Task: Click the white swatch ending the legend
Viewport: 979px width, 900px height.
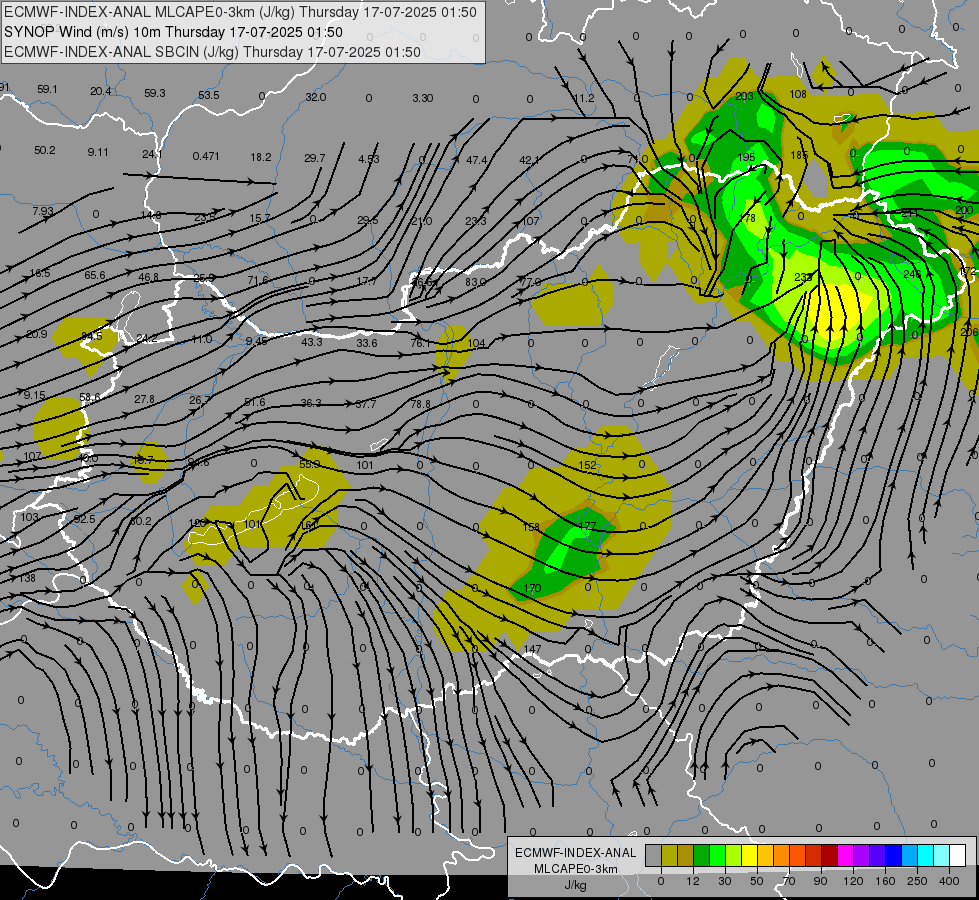Action: point(958,856)
